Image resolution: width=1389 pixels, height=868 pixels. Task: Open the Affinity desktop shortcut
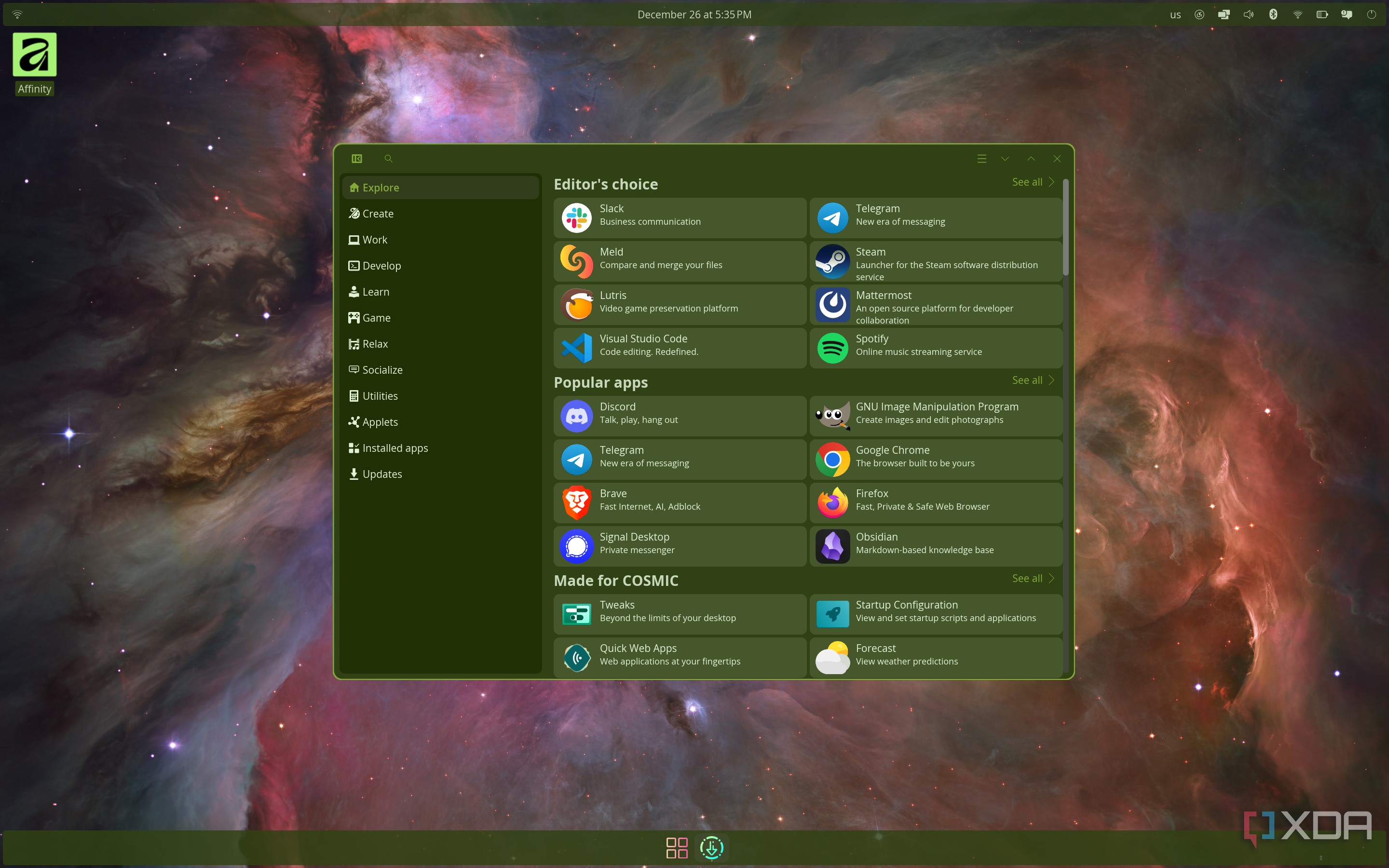point(34,63)
